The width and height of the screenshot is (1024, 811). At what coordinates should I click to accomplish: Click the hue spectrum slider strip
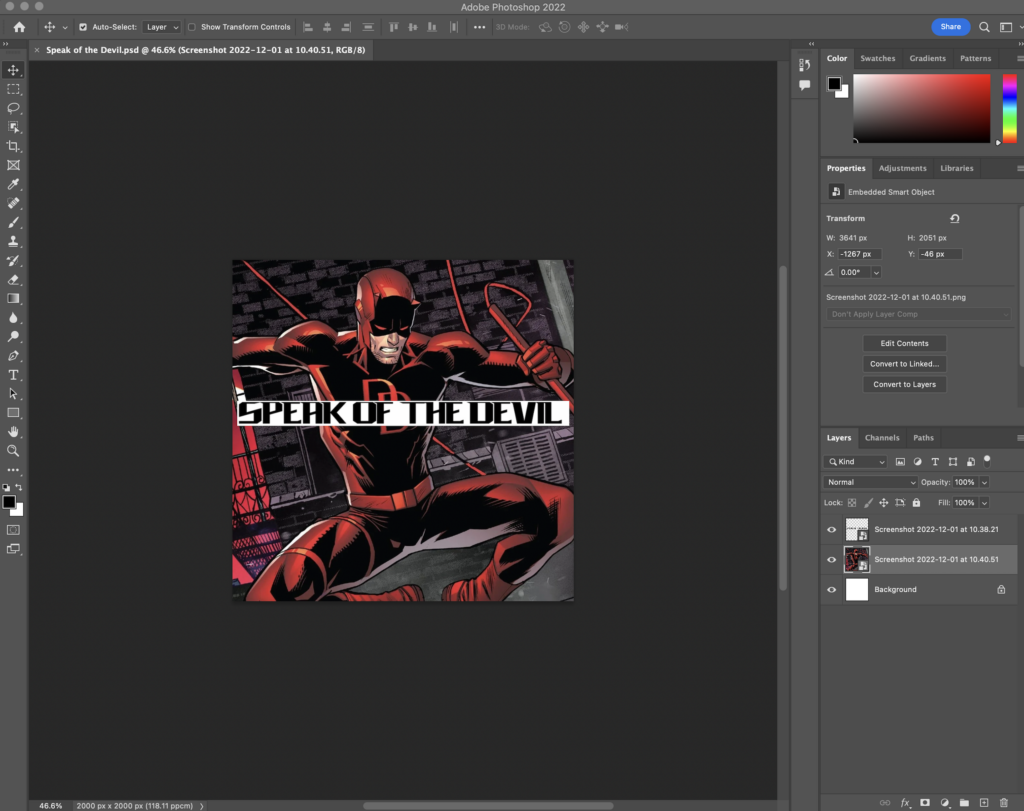[1009, 108]
